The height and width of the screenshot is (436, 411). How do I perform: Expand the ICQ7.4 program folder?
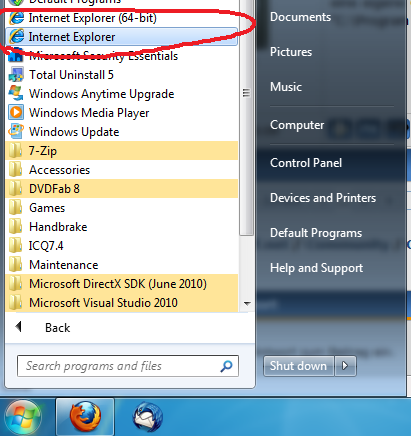click(122, 246)
